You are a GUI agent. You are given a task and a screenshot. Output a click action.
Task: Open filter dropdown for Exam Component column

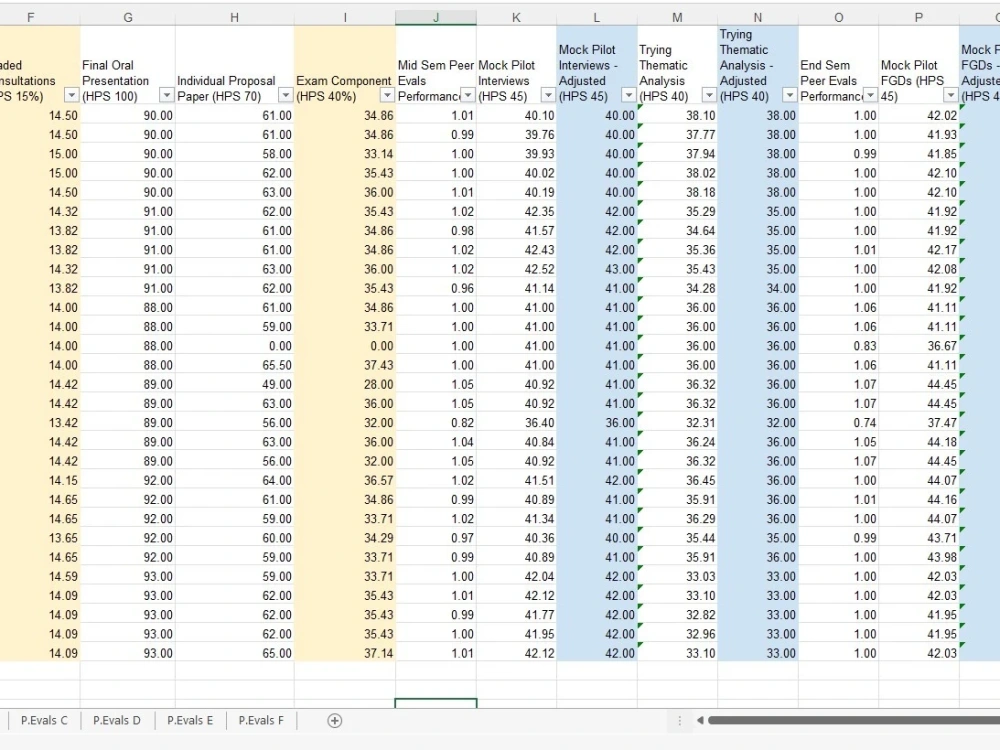click(x=387, y=96)
